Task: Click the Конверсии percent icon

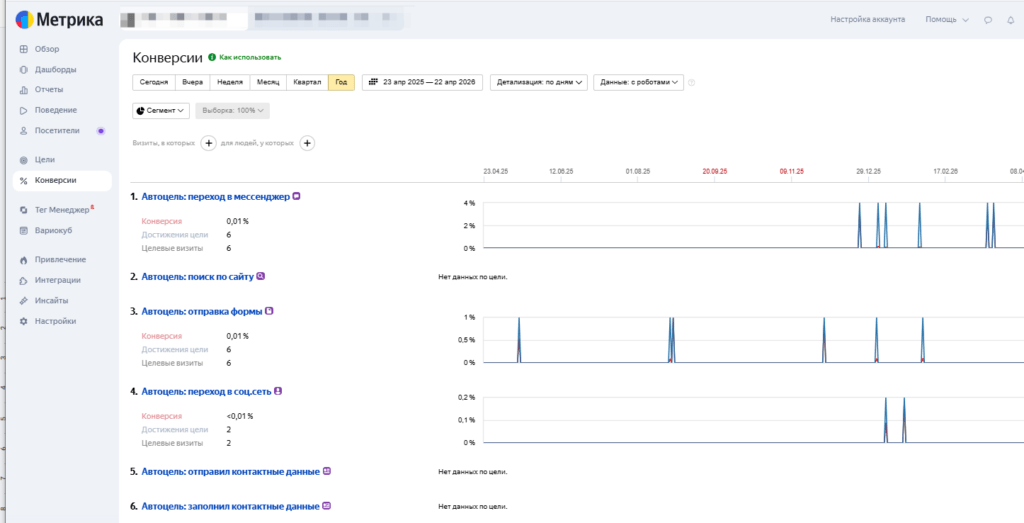Action: point(24,181)
